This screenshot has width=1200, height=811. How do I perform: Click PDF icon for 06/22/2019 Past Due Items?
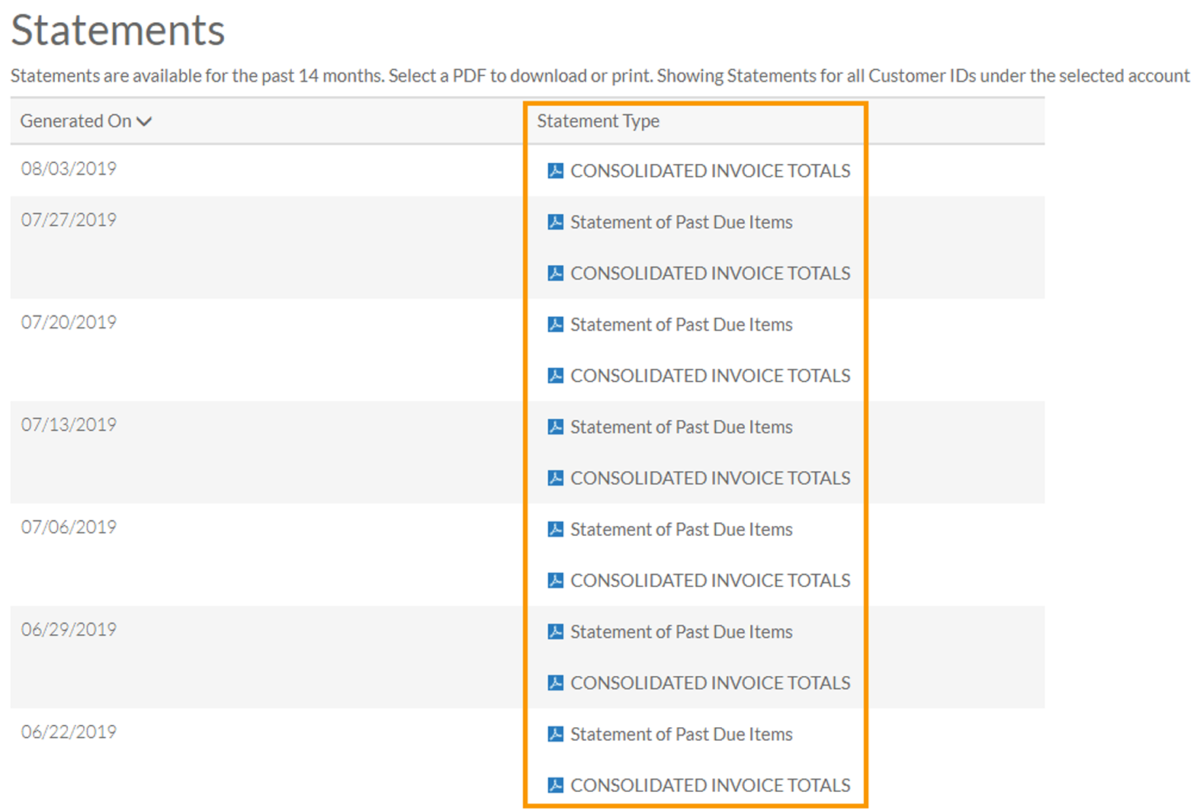point(556,734)
